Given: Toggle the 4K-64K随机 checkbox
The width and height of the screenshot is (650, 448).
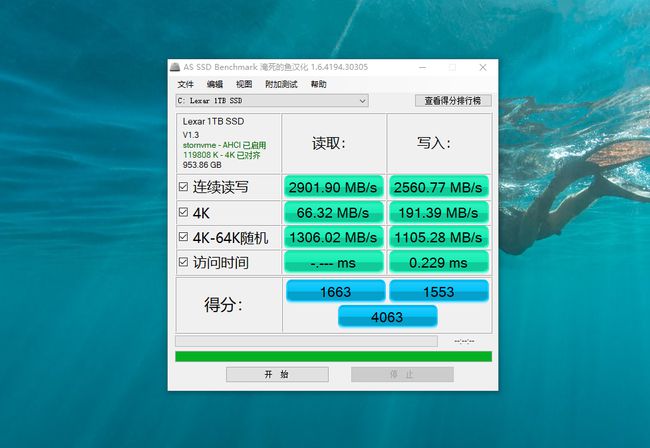Looking at the screenshot, I should [183, 237].
